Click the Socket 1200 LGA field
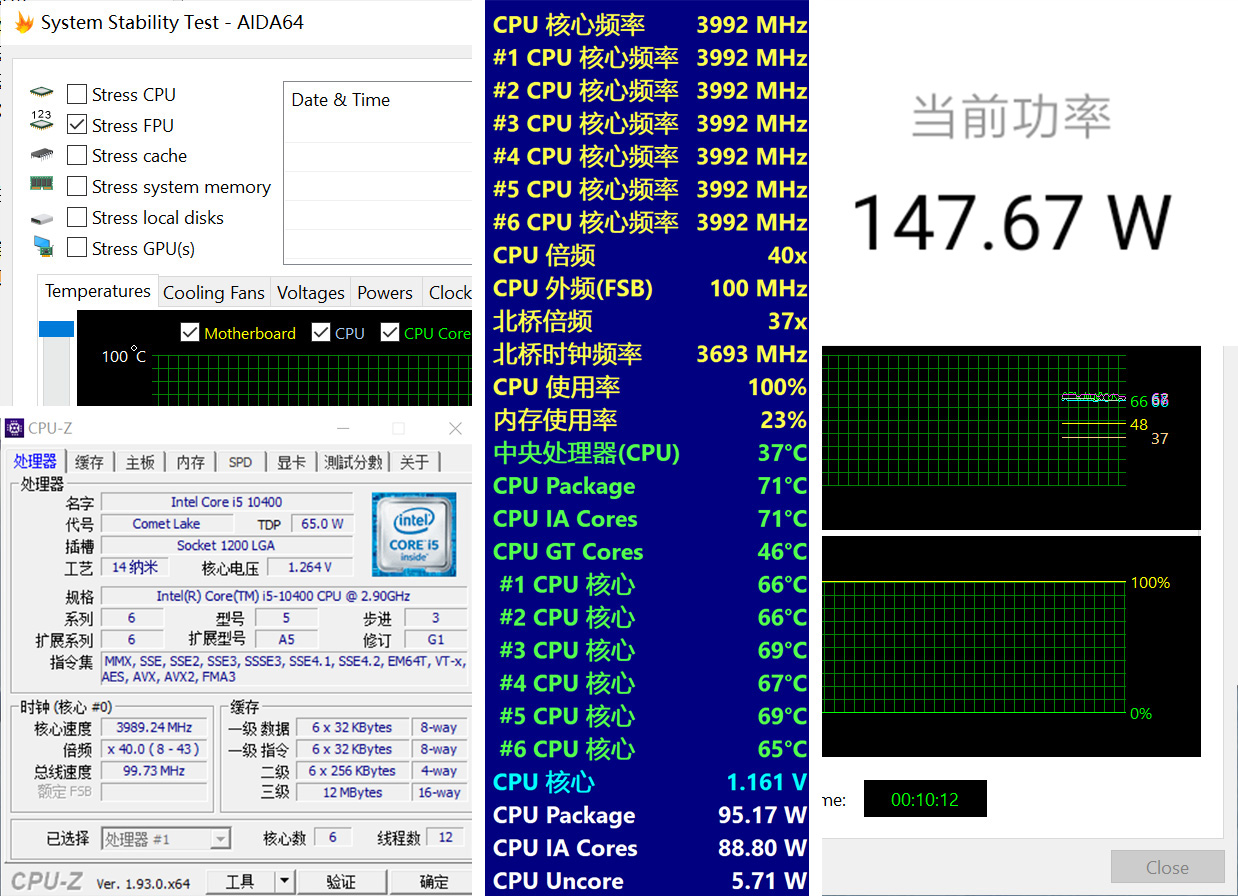1238x896 pixels. (x=226, y=545)
